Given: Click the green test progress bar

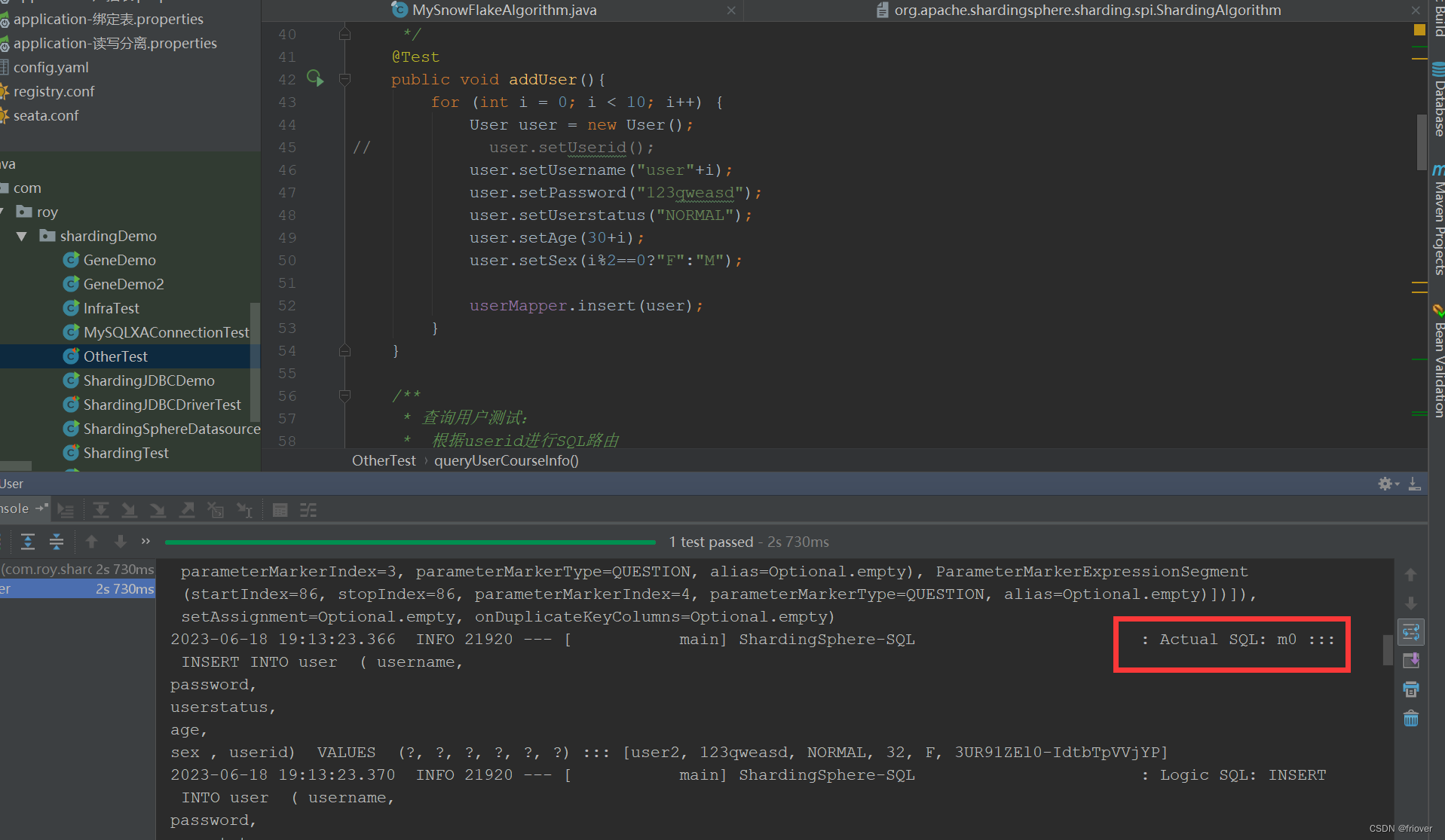Looking at the screenshot, I should point(410,542).
